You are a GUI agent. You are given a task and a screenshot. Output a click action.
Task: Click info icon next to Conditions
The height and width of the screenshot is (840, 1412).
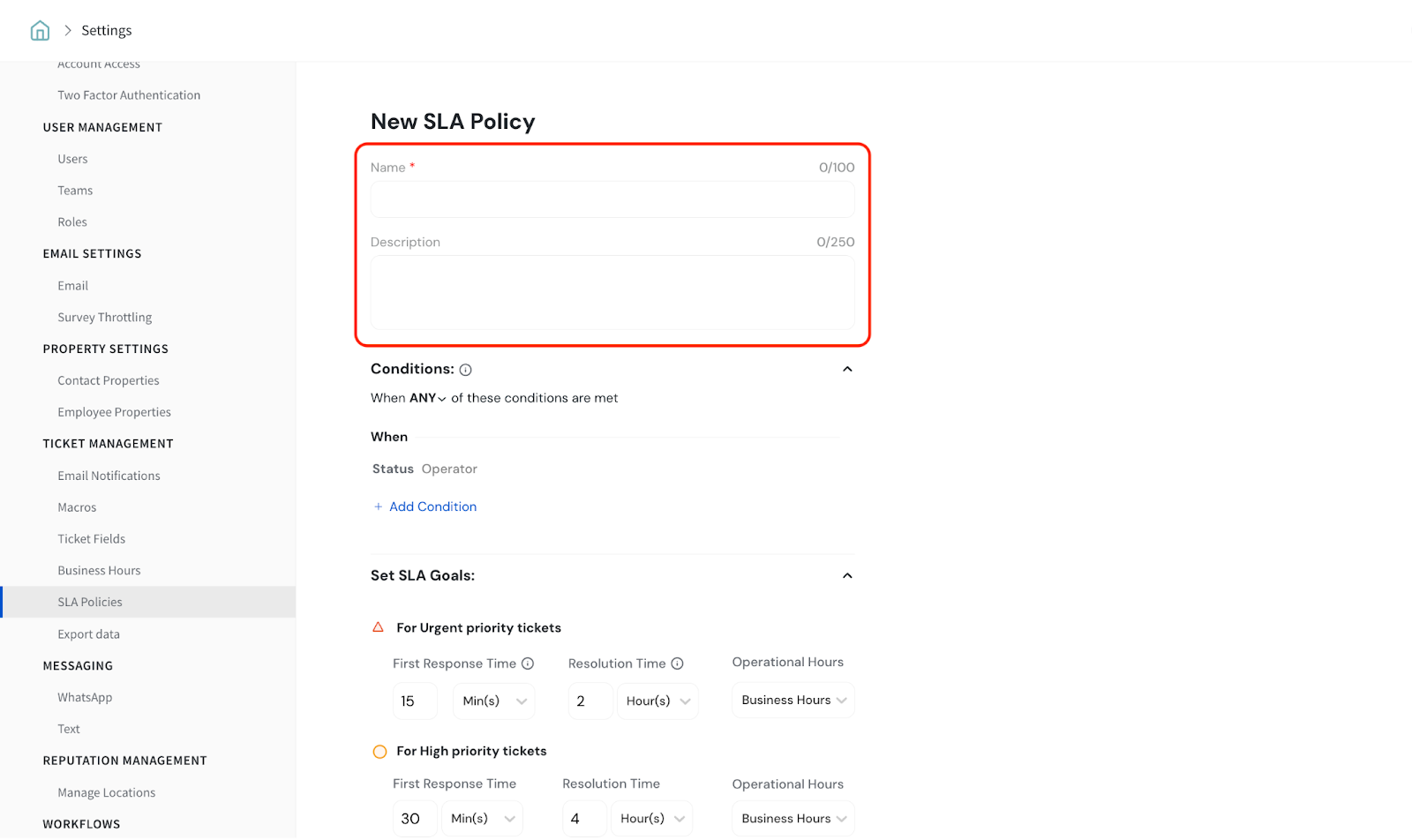(x=465, y=370)
